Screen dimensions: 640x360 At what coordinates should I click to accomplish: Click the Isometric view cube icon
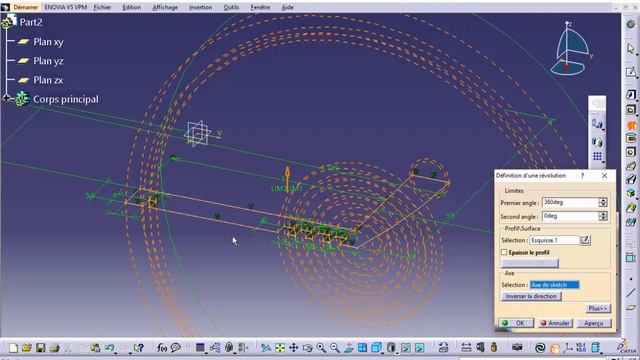pos(376,348)
